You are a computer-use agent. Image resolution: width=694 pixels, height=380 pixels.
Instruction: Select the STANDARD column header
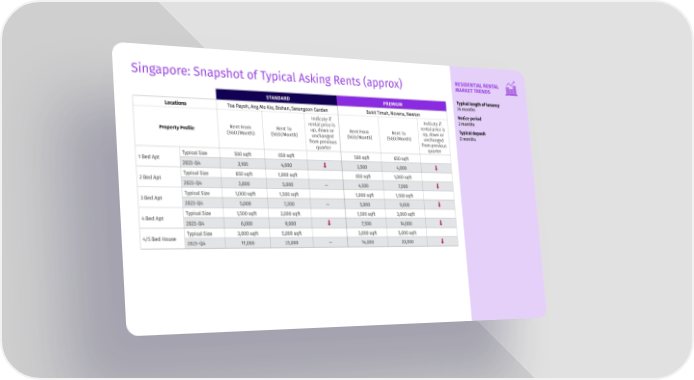click(x=277, y=97)
